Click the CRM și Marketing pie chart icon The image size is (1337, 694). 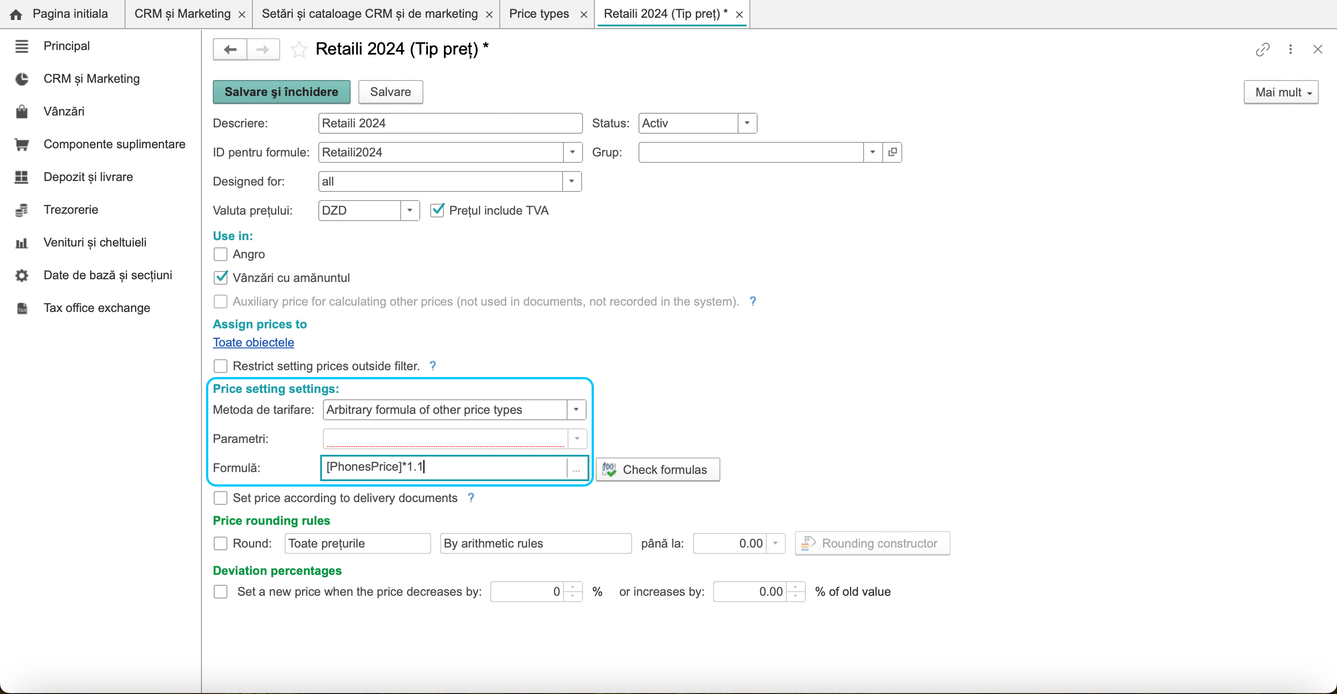tap(21, 79)
